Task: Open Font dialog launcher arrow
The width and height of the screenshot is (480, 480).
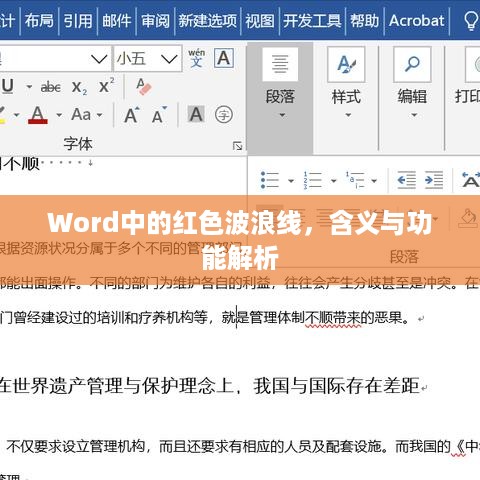Action: point(237,146)
